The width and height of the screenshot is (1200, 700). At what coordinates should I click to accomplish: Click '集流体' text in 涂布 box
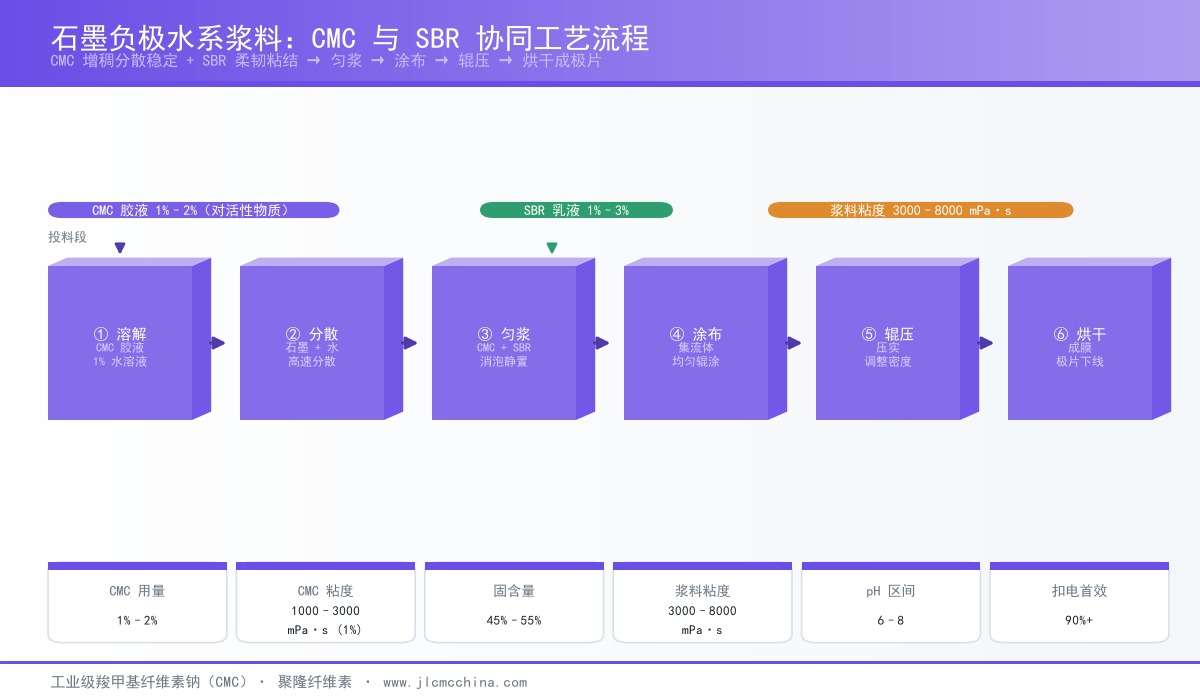coord(696,348)
